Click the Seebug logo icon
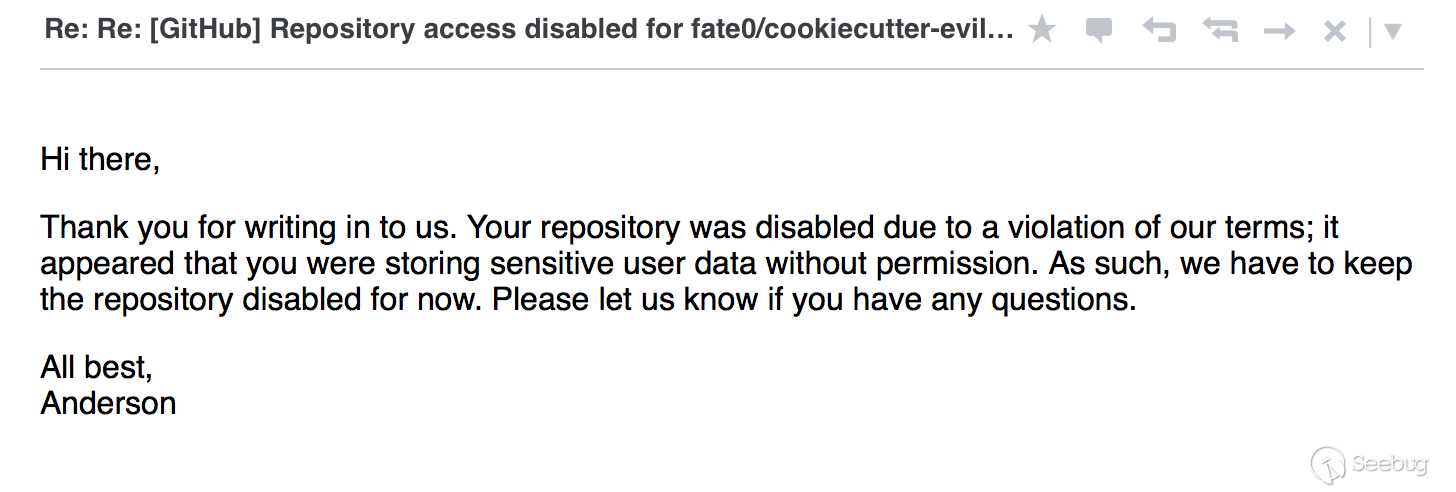 [1328, 463]
